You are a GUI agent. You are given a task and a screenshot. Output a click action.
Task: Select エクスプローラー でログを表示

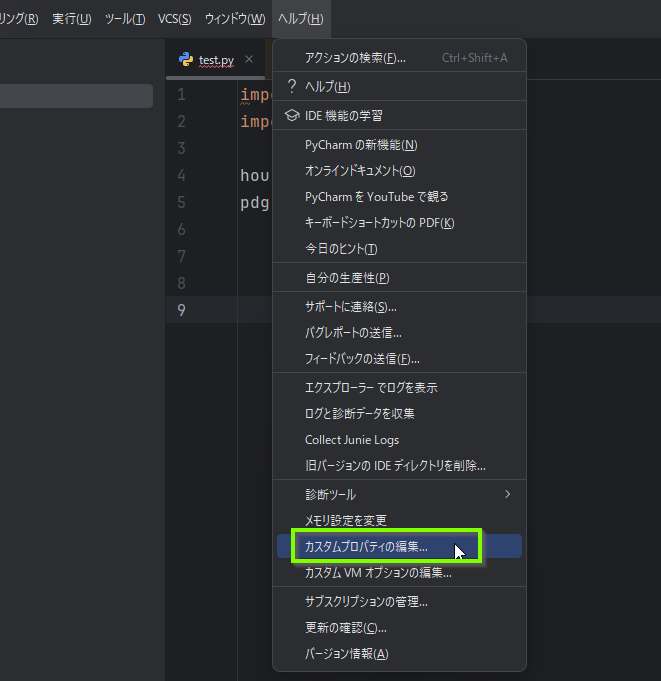pos(399,387)
